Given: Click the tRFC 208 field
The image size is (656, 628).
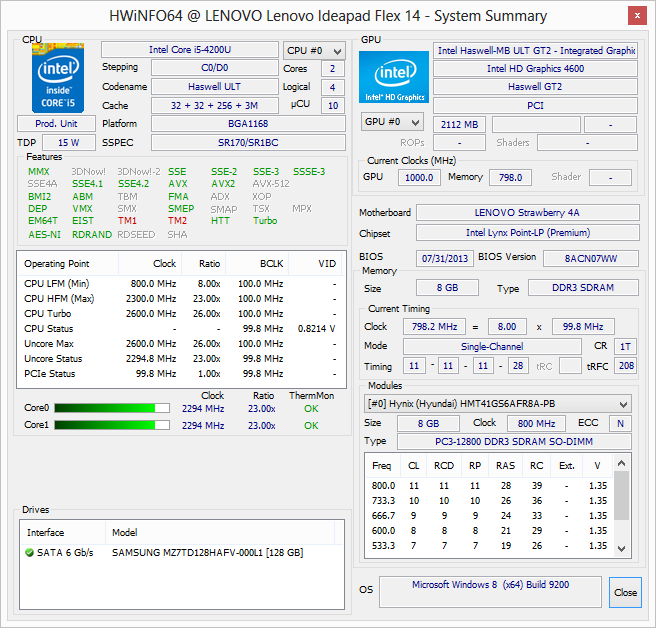Looking at the screenshot, I should (626, 366).
